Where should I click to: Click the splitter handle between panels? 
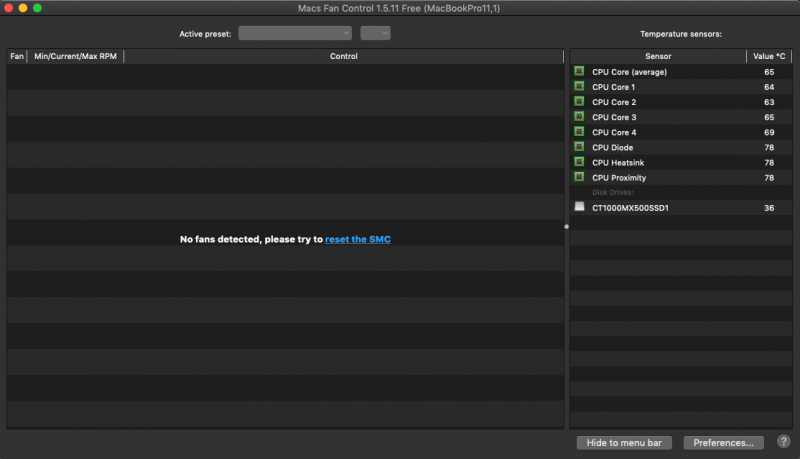(x=566, y=226)
